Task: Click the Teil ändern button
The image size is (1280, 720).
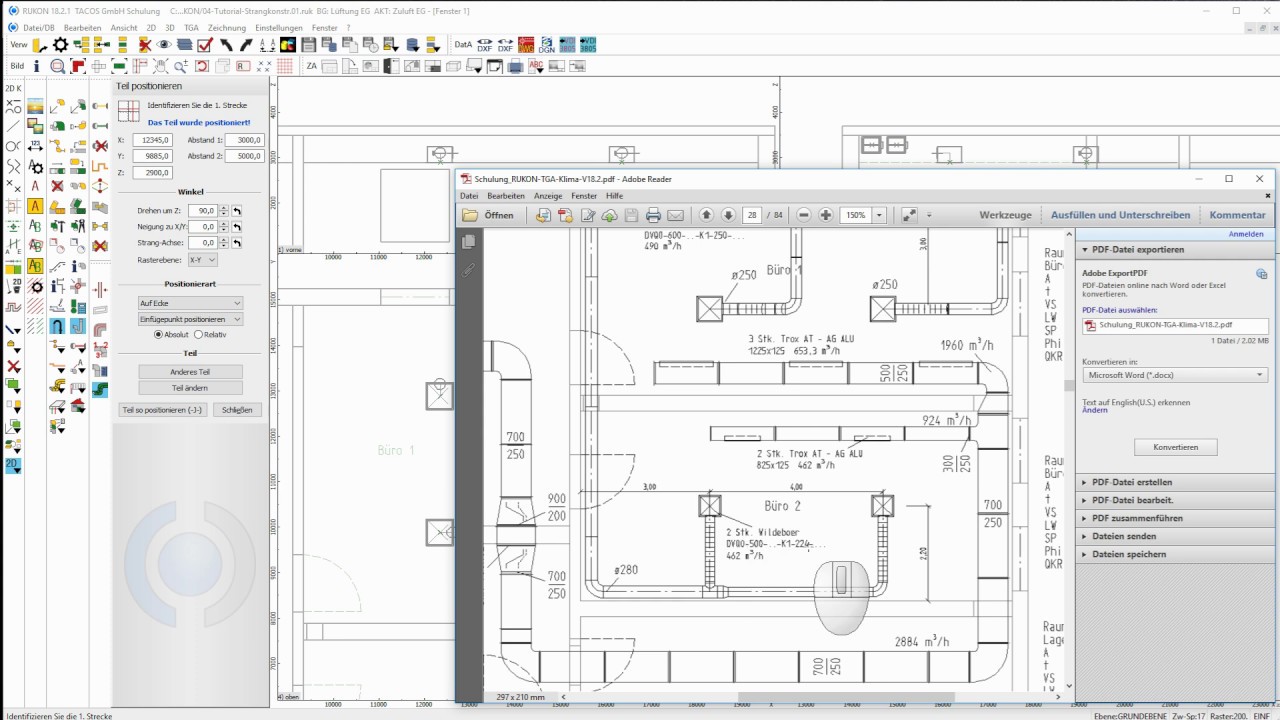Action: click(x=190, y=388)
